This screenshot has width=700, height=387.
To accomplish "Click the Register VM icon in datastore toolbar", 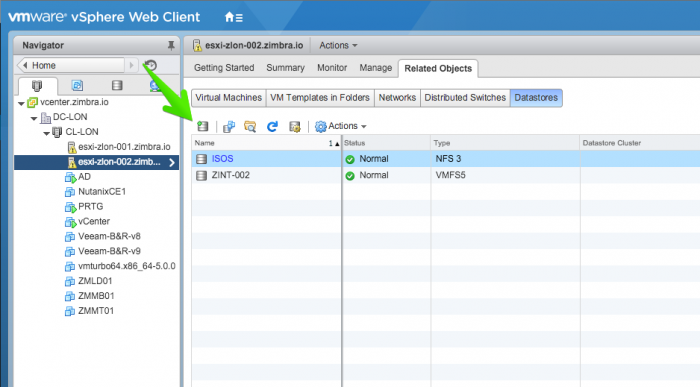I will (229, 127).
